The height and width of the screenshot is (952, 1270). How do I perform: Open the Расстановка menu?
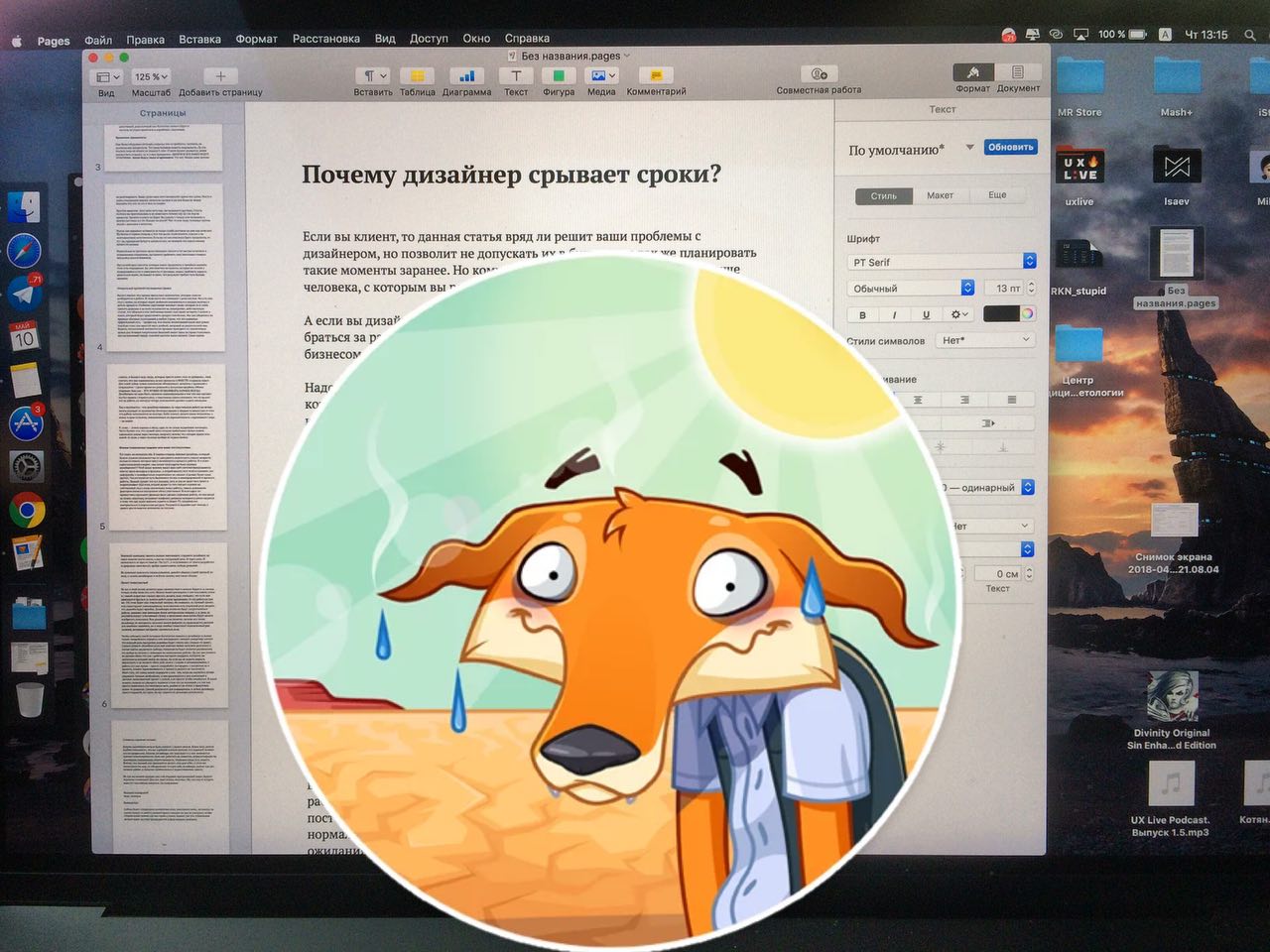click(325, 39)
